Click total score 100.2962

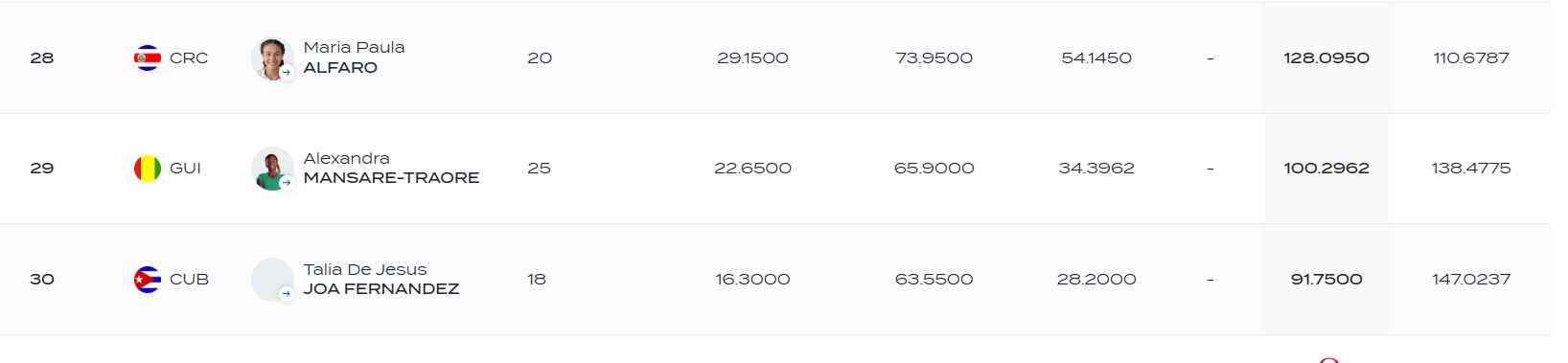point(1326,169)
